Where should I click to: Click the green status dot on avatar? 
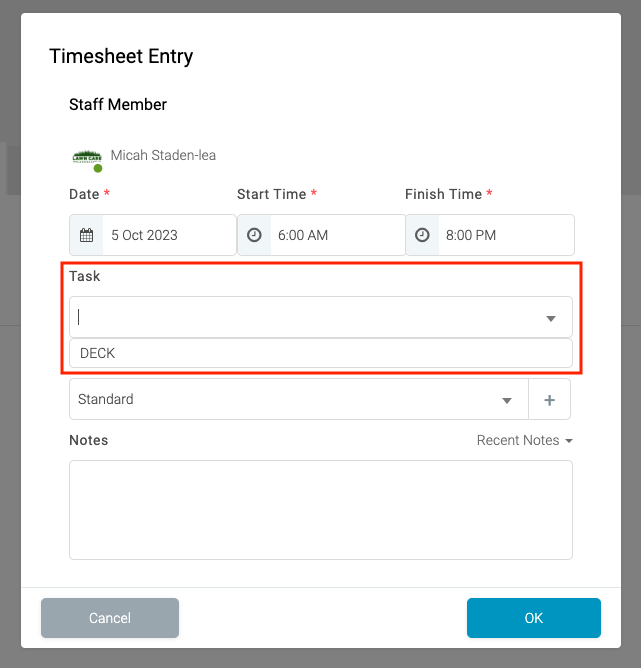(98, 168)
